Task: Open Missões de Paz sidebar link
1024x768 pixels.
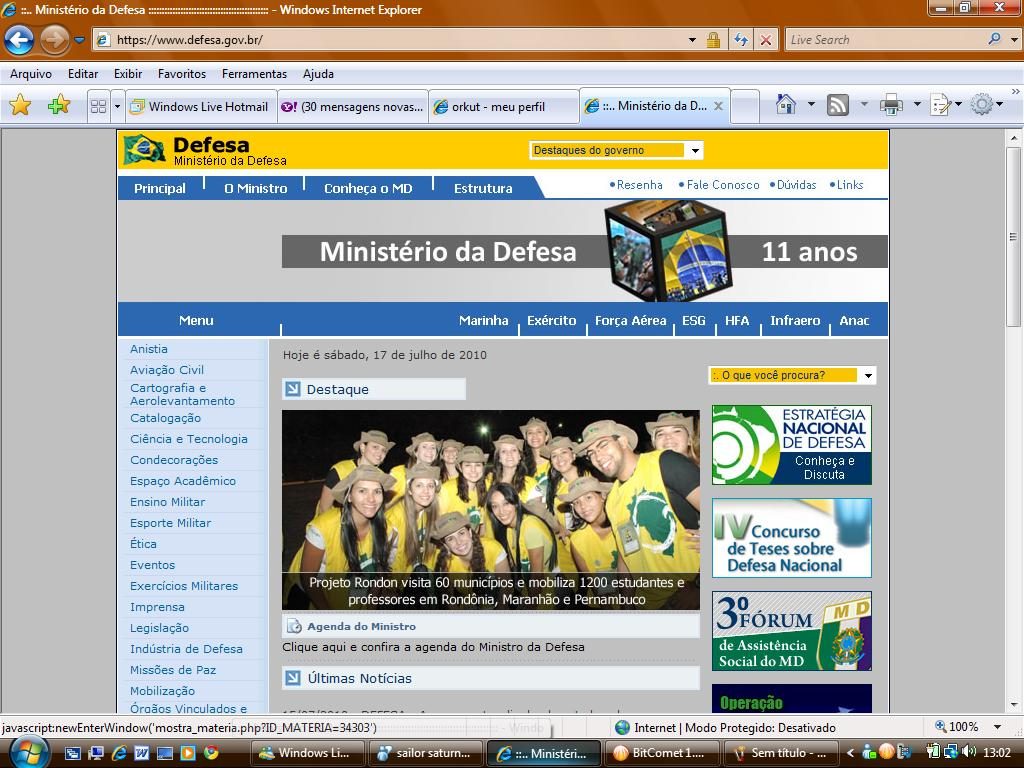Action: coord(173,670)
